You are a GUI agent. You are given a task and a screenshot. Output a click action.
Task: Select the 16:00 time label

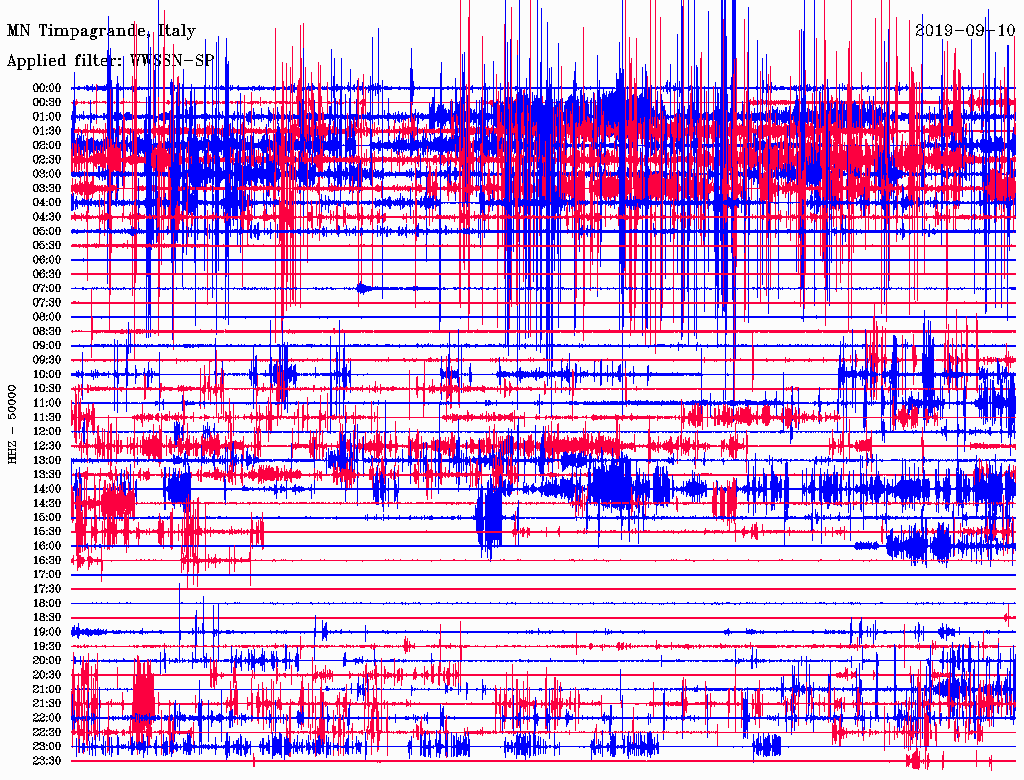(47, 546)
